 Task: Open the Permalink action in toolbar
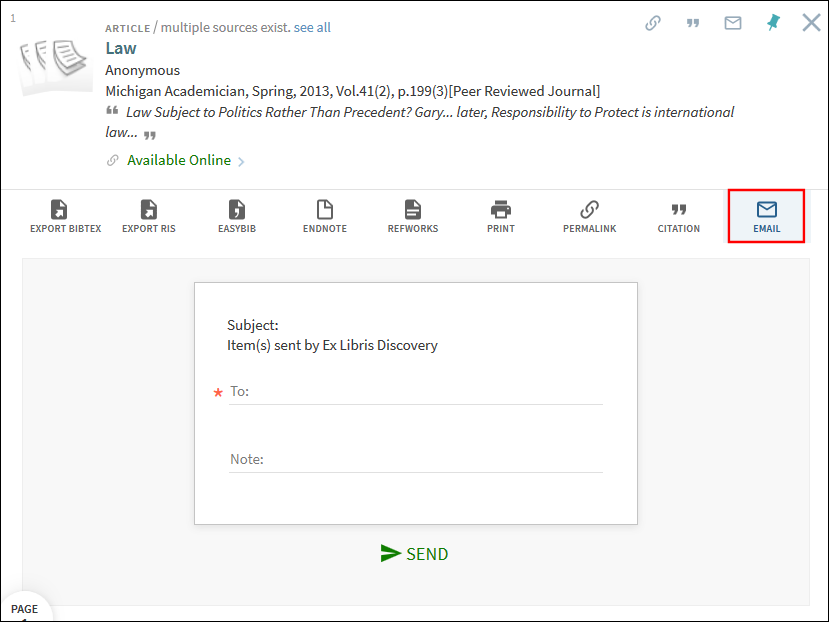pyautogui.click(x=589, y=216)
